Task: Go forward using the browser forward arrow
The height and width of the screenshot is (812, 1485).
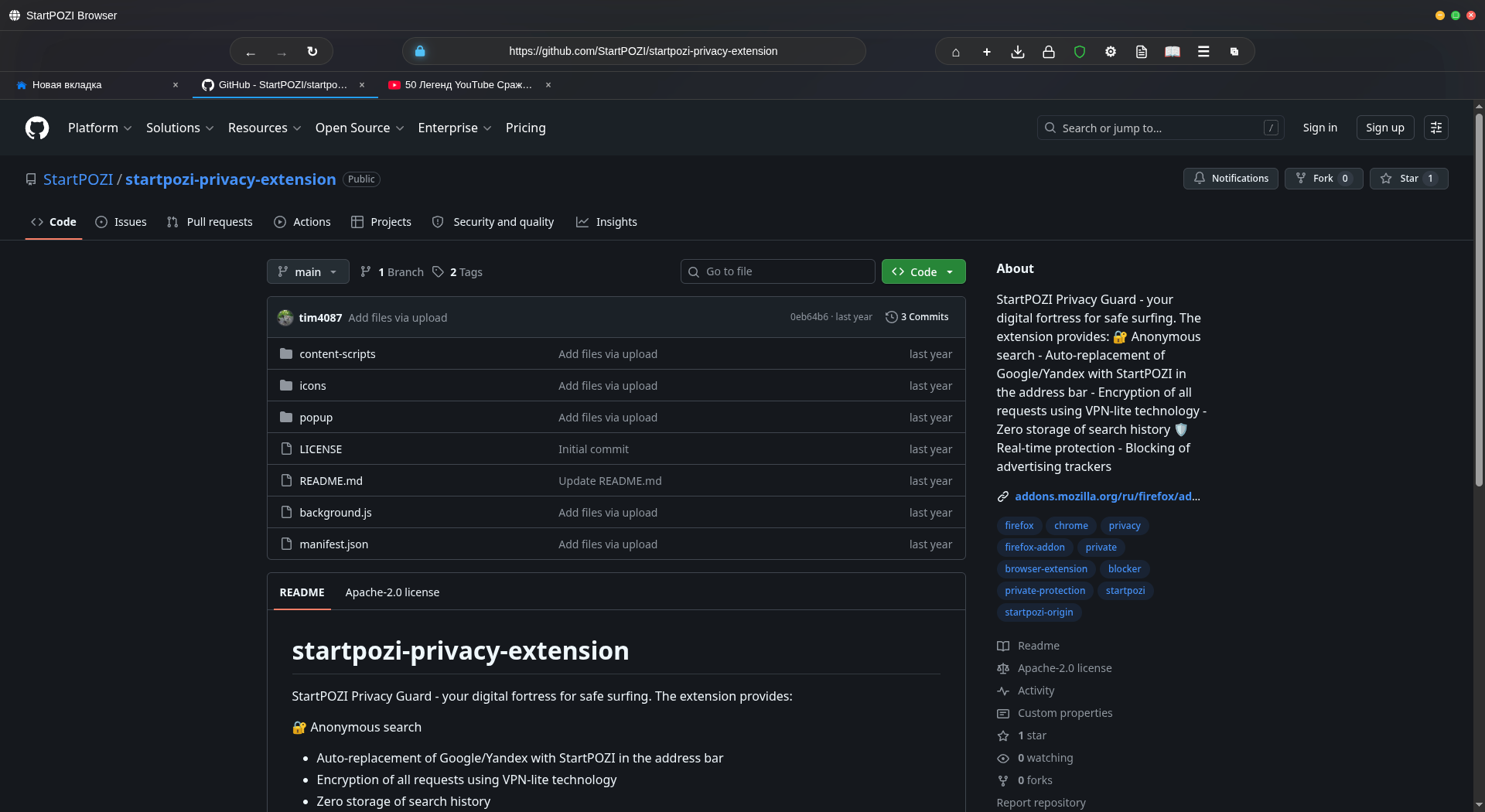Action: [282, 52]
